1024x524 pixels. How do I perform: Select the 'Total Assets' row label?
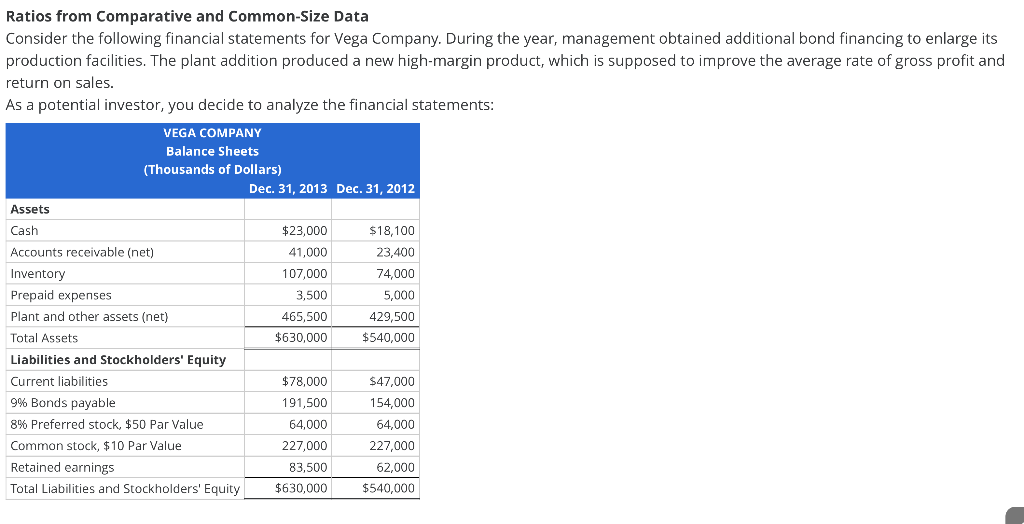44,338
